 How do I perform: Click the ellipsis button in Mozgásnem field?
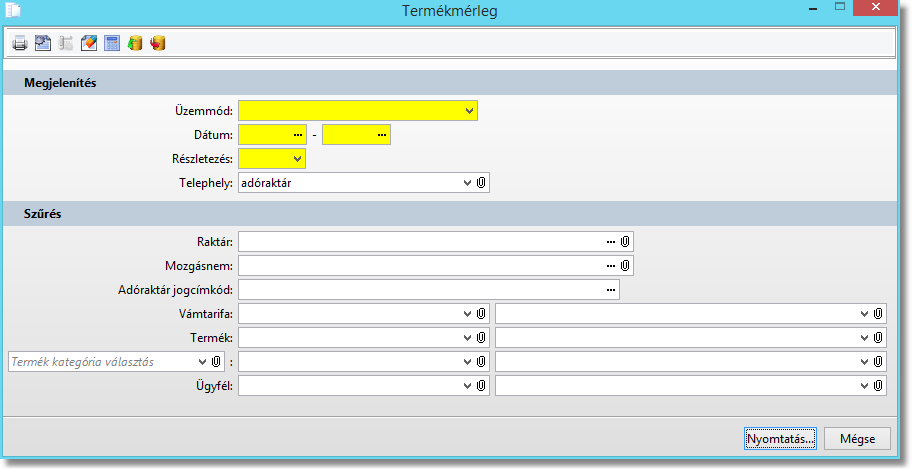coord(611,266)
